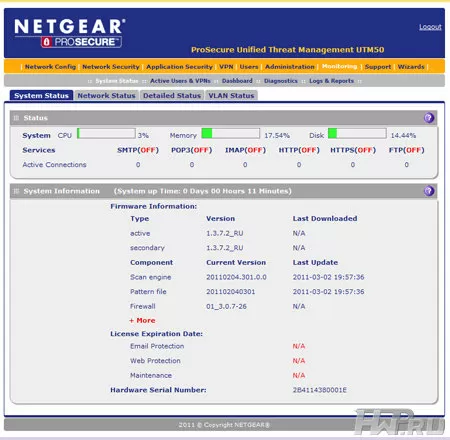The height and width of the screenshot is (440, 450).
Task: Click the NETGEAR ProSecure logo
Action: [x=70, y=33]
